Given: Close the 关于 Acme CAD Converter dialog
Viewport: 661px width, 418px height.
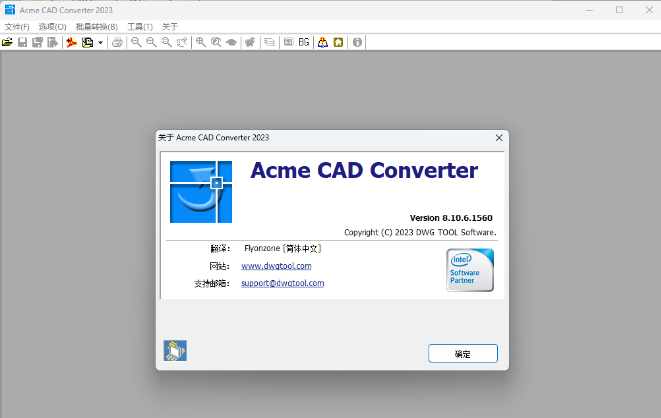Looking at the screenshot, I should (499, 137).
